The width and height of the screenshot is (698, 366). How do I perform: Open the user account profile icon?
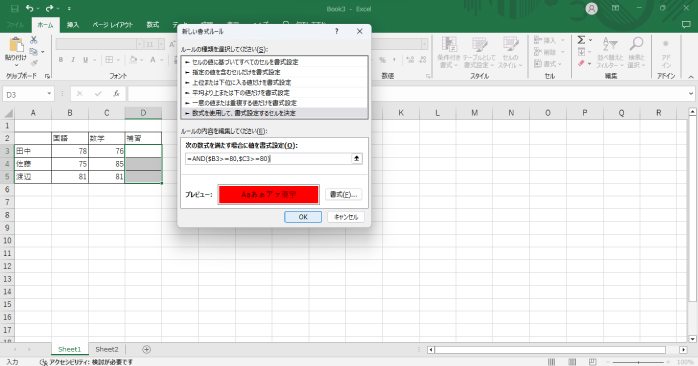click(591, 8)
